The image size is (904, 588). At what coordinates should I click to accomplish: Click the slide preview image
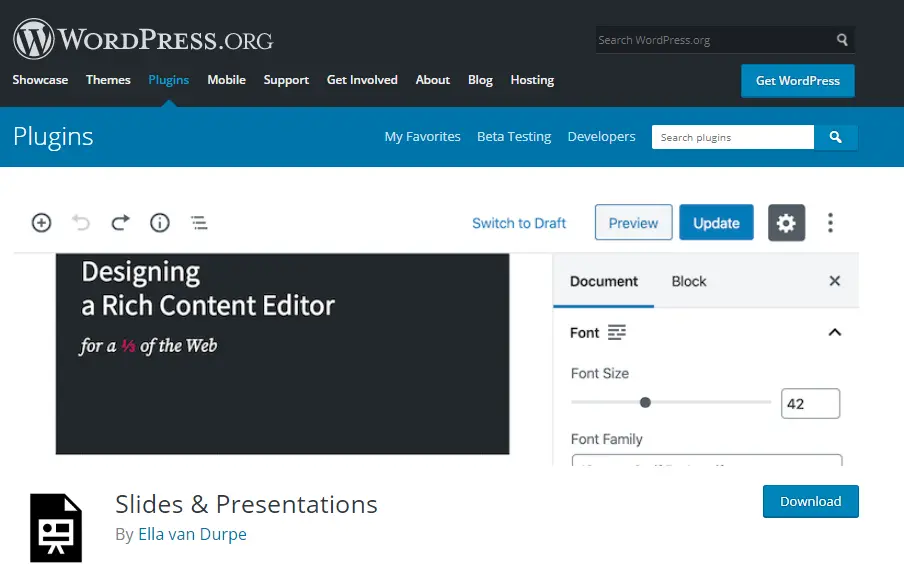pyautogui.click(x=282, y=354)
